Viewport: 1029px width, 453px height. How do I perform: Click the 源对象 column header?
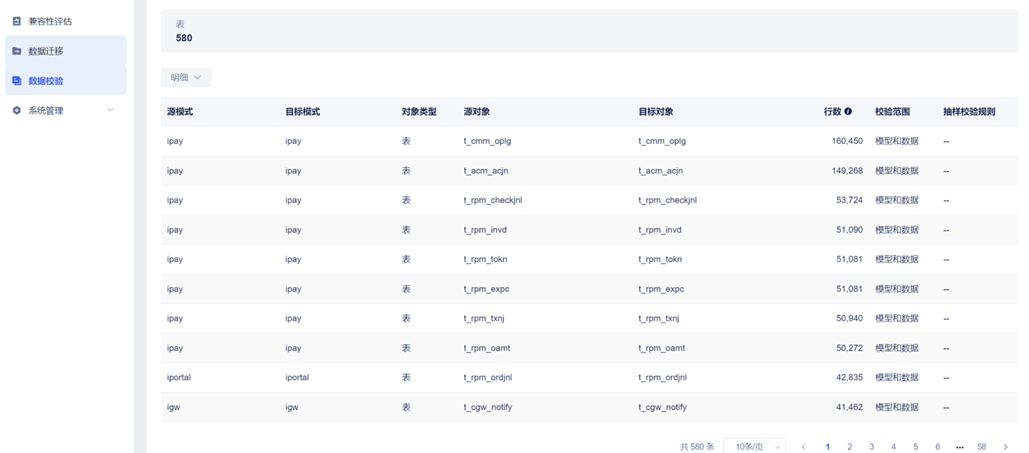tap(476, 112)
